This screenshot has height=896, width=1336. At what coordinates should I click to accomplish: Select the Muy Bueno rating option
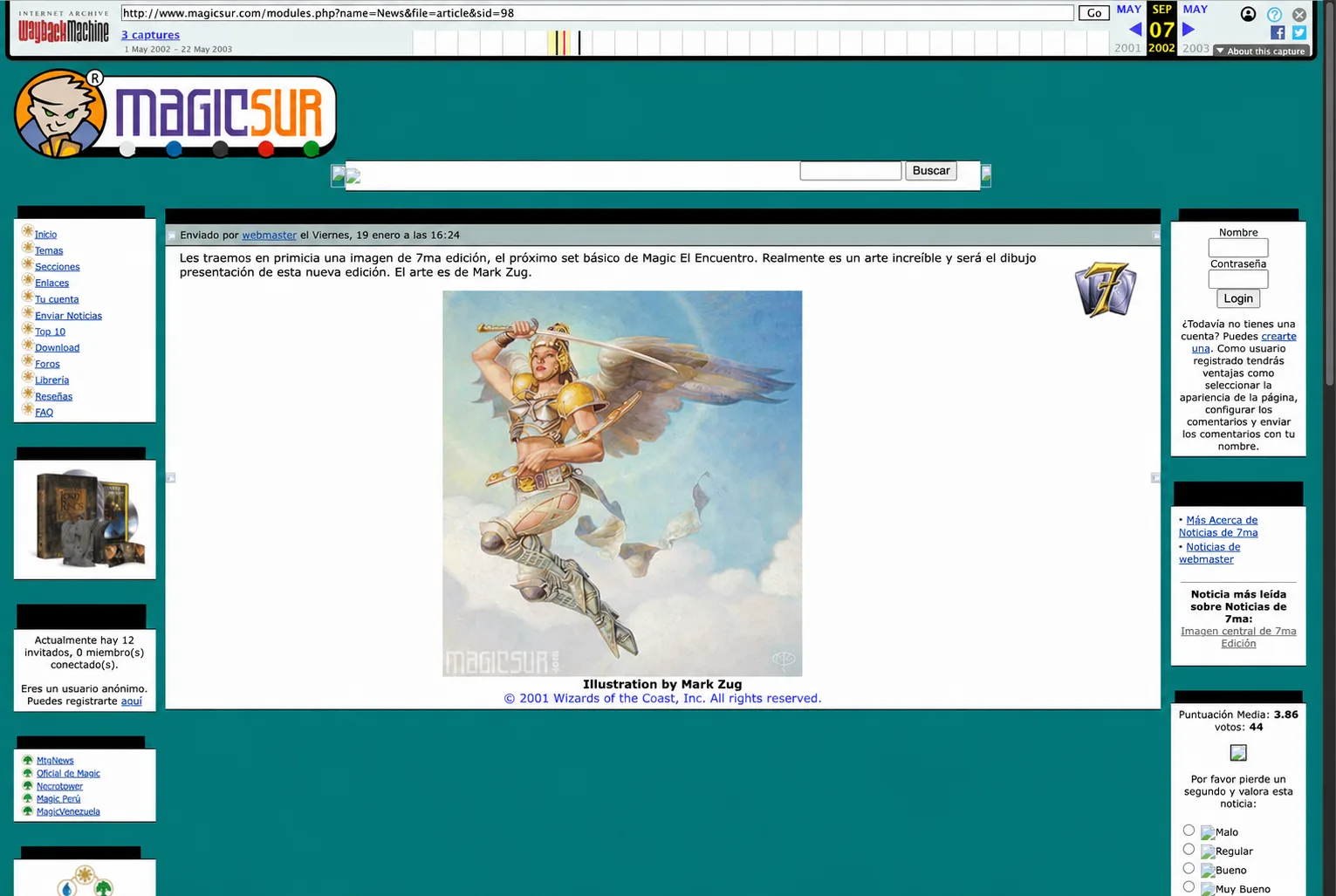1189,886
